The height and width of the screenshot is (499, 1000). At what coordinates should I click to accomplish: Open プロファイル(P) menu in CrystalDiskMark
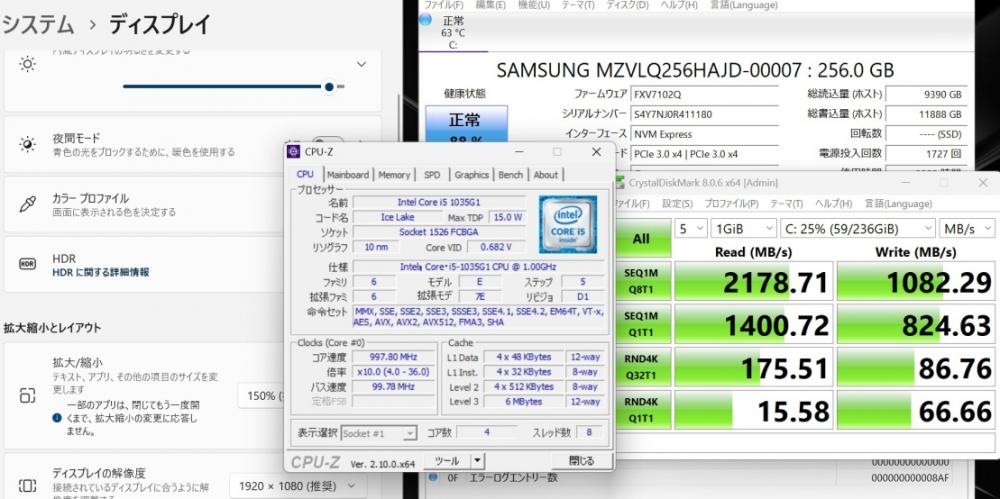click(732, 204)
